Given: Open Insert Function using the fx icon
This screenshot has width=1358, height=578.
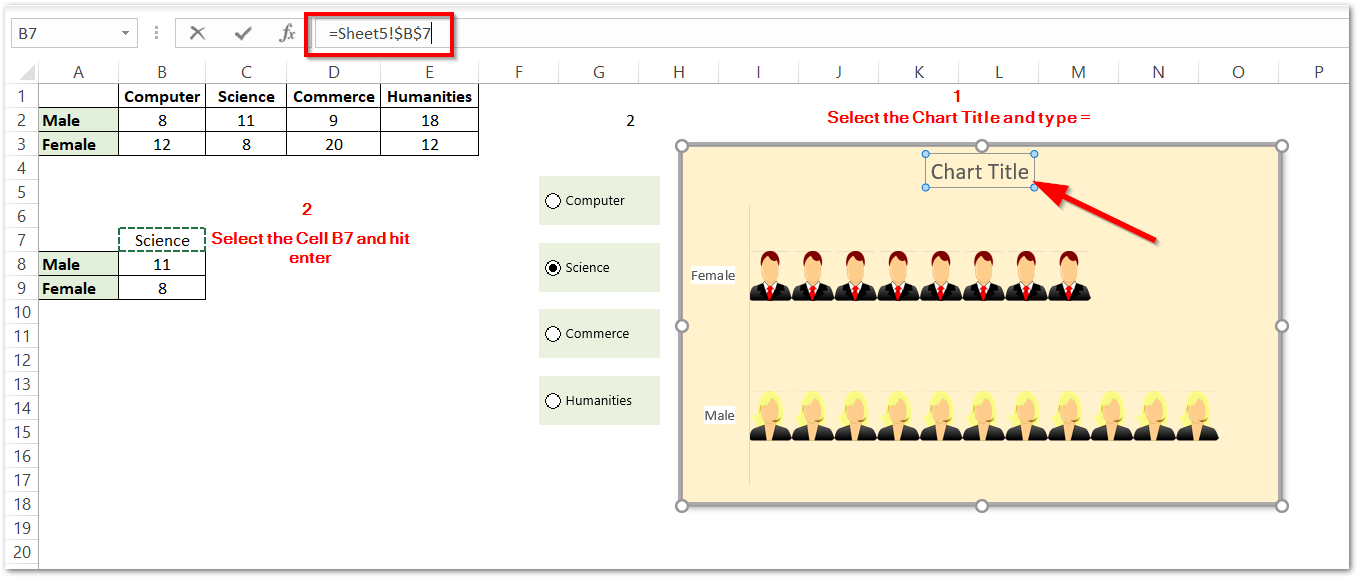Looking at the screenshot, I should [285, 32].
